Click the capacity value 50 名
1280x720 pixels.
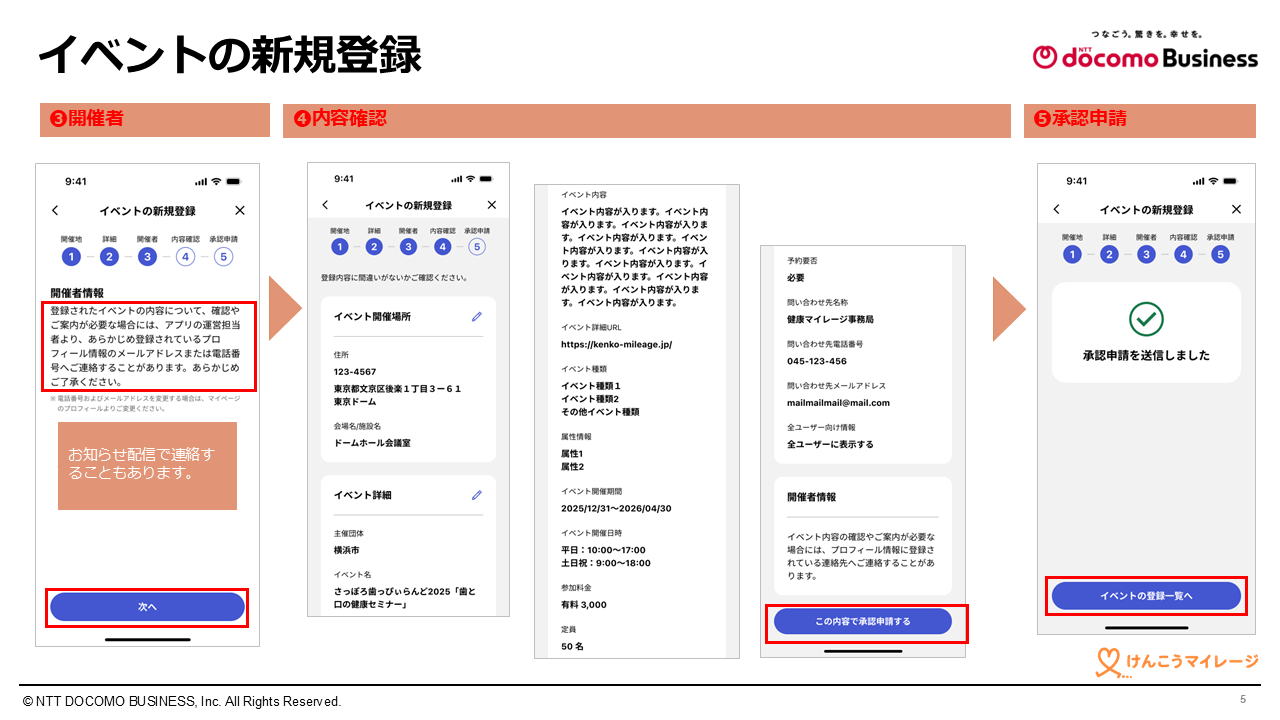click(572, 646)
